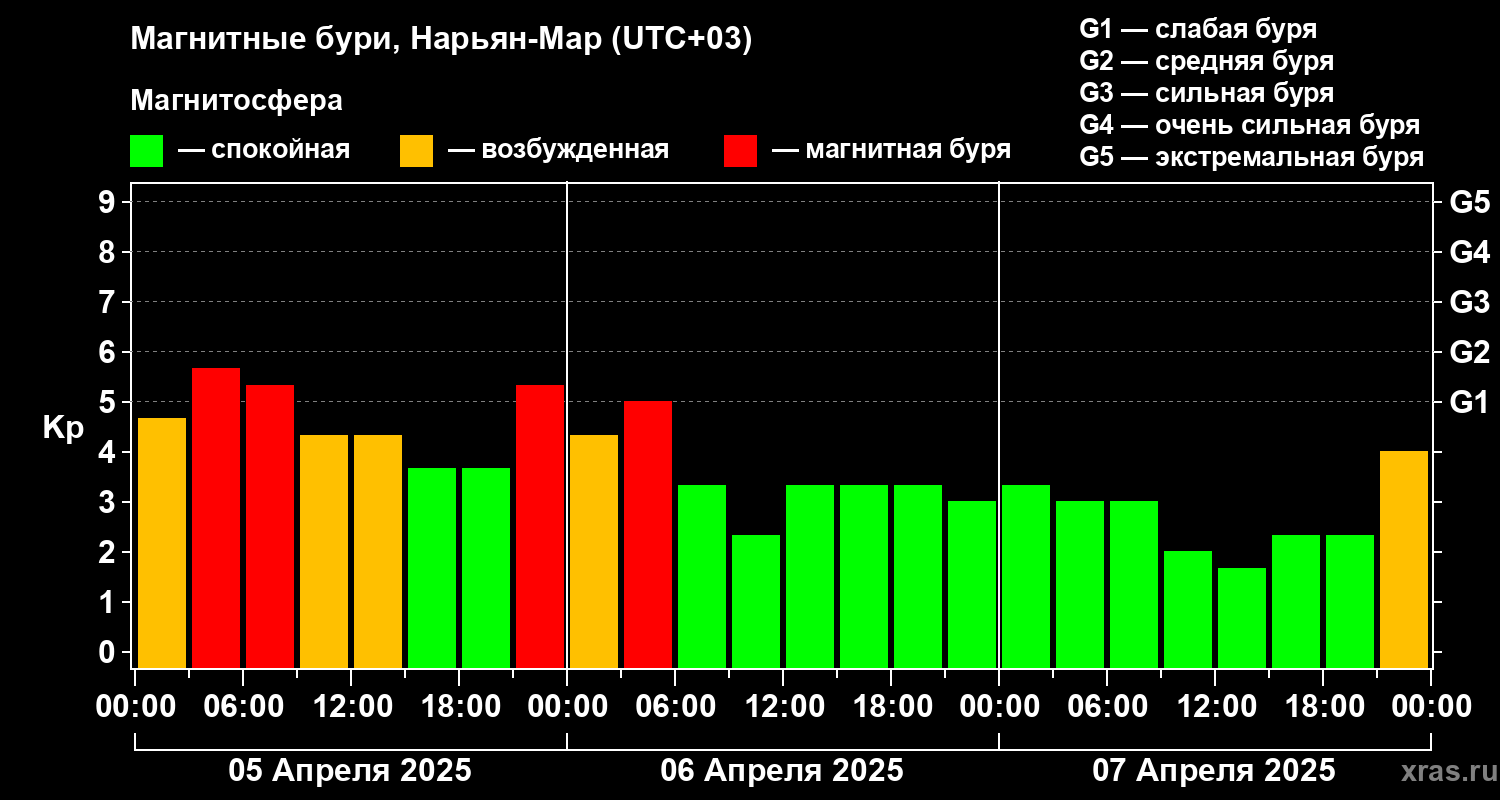Select the tallest red bar, 03:00–06:00 on 05 Апреля
1500x800 pixels.
216,518
